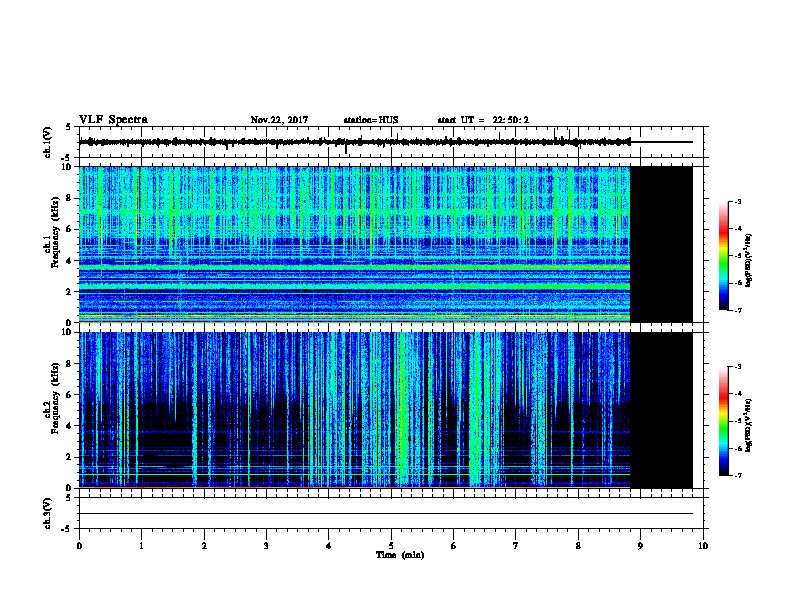
Task: Click time-axis tick label "6"
Action: click(x=453, y=546)
